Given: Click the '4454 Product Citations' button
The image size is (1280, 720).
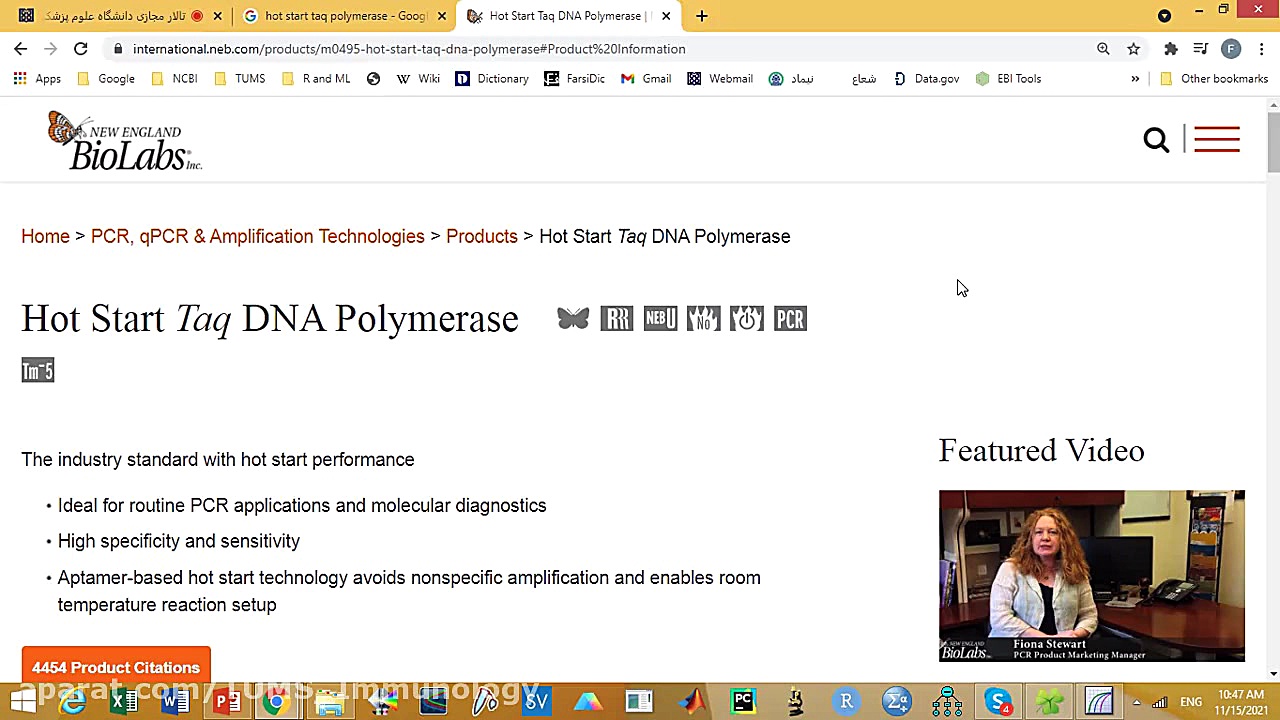Looking at the screenshot, I should [116, 667].
